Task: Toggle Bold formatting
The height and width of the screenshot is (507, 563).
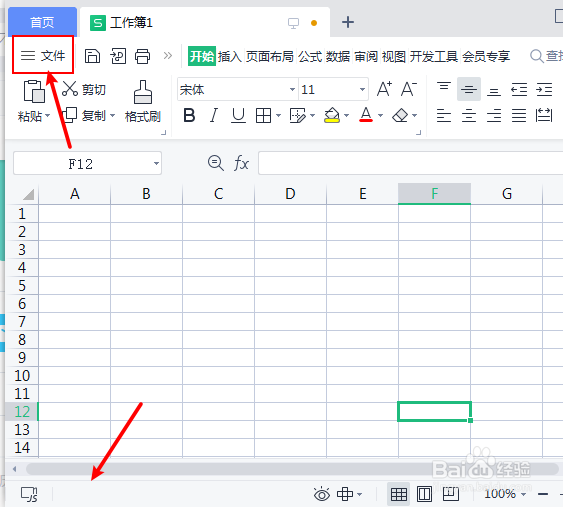Action: pyautogui.click(x=189, y=116)
